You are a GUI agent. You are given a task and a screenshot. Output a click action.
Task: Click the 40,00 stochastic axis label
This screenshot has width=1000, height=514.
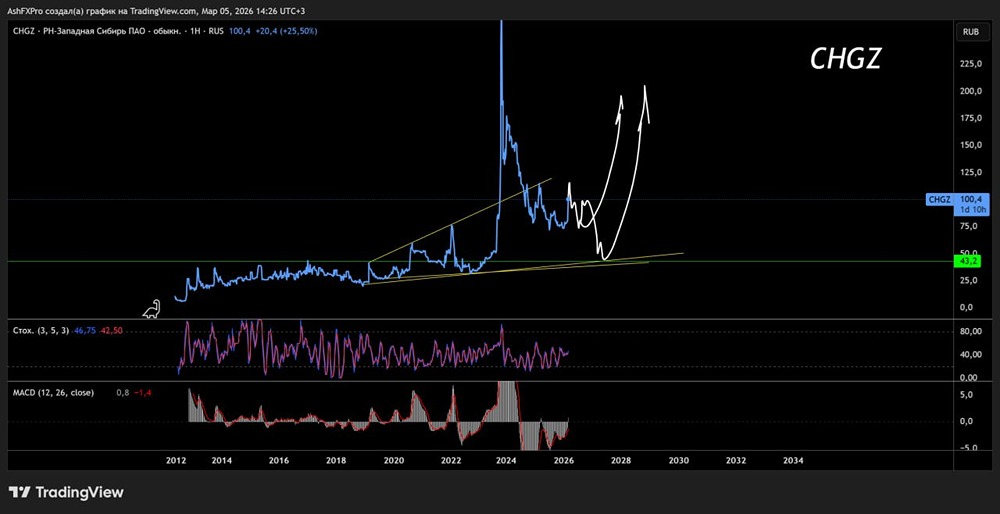970,355
